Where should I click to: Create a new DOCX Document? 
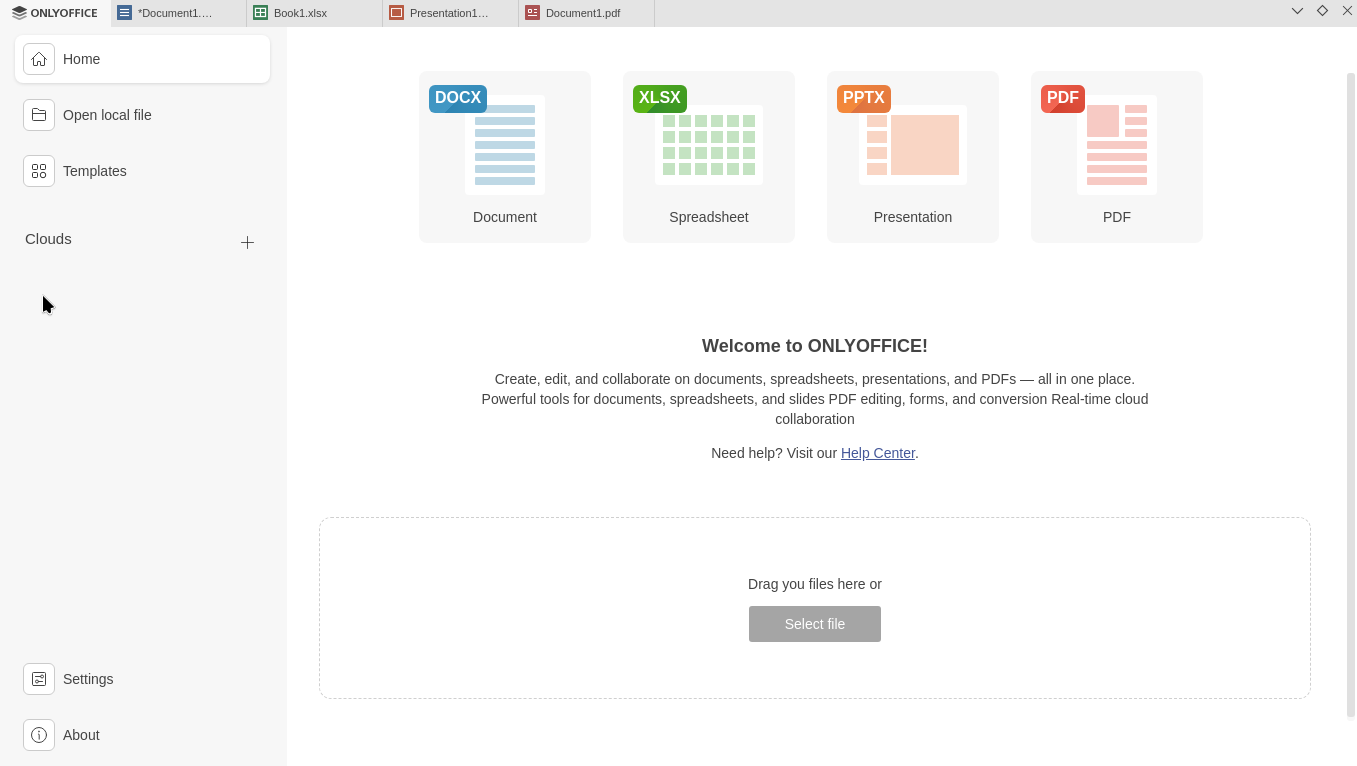tap(505, 157)
